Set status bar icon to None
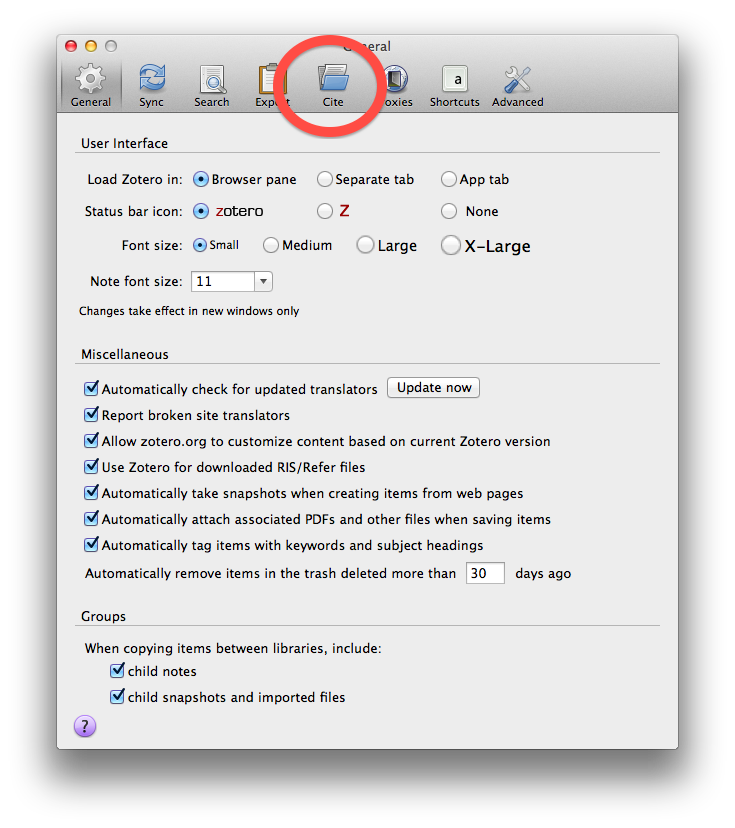Viewport: 735px width, 828px height. tap(449, 211)
